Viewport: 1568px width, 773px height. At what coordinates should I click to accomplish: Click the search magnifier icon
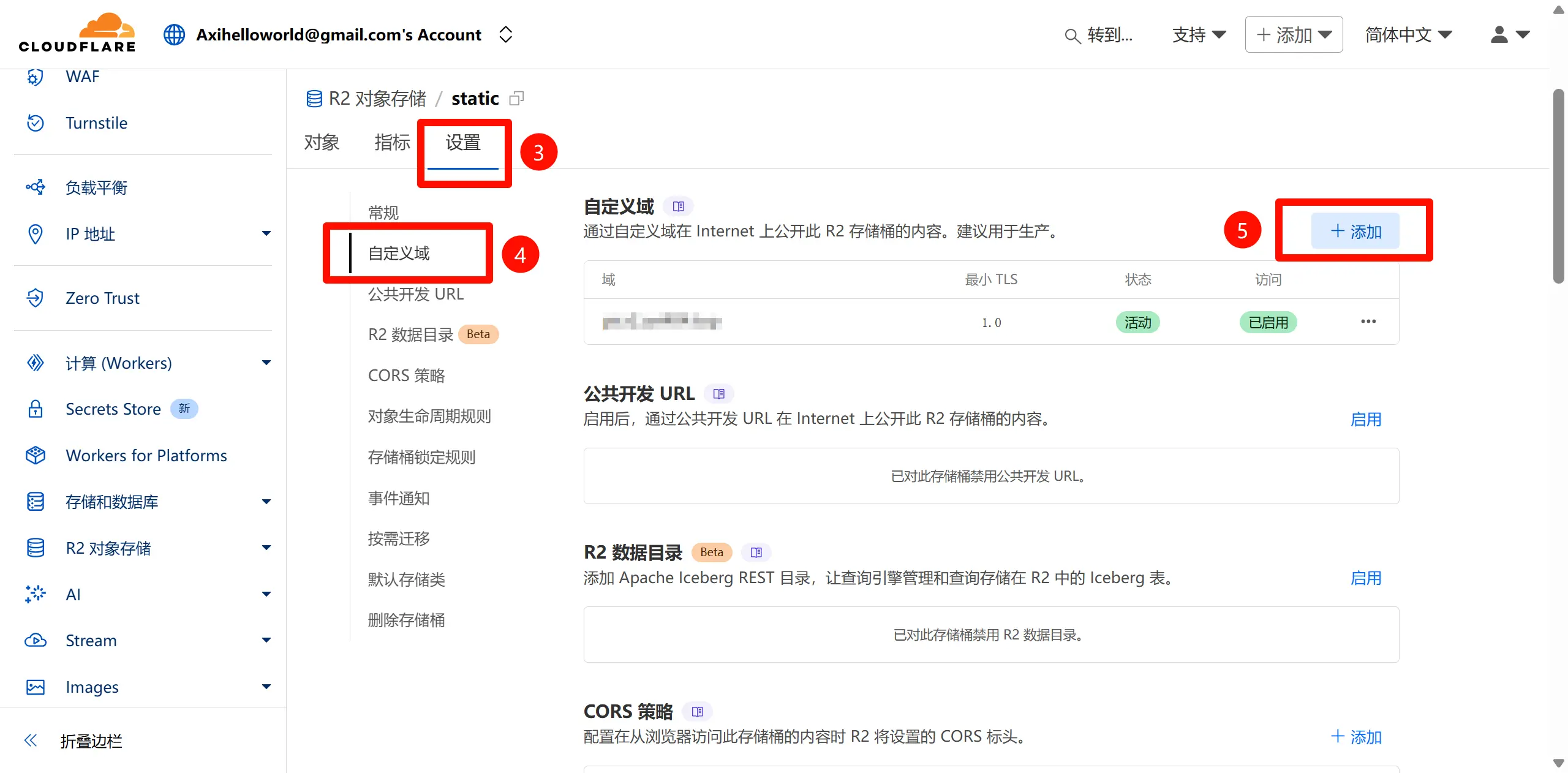point(1072,36)
